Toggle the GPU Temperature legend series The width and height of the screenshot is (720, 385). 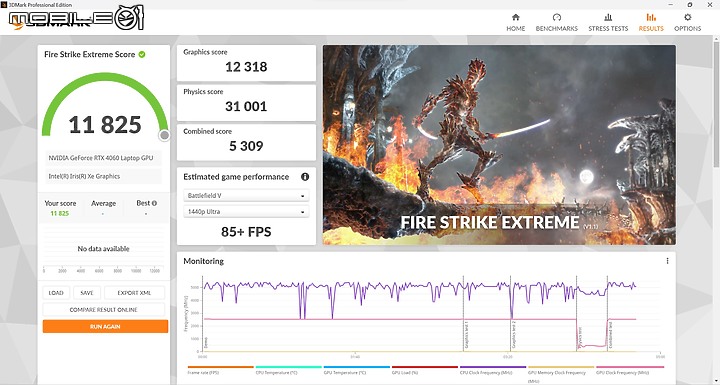356,370
